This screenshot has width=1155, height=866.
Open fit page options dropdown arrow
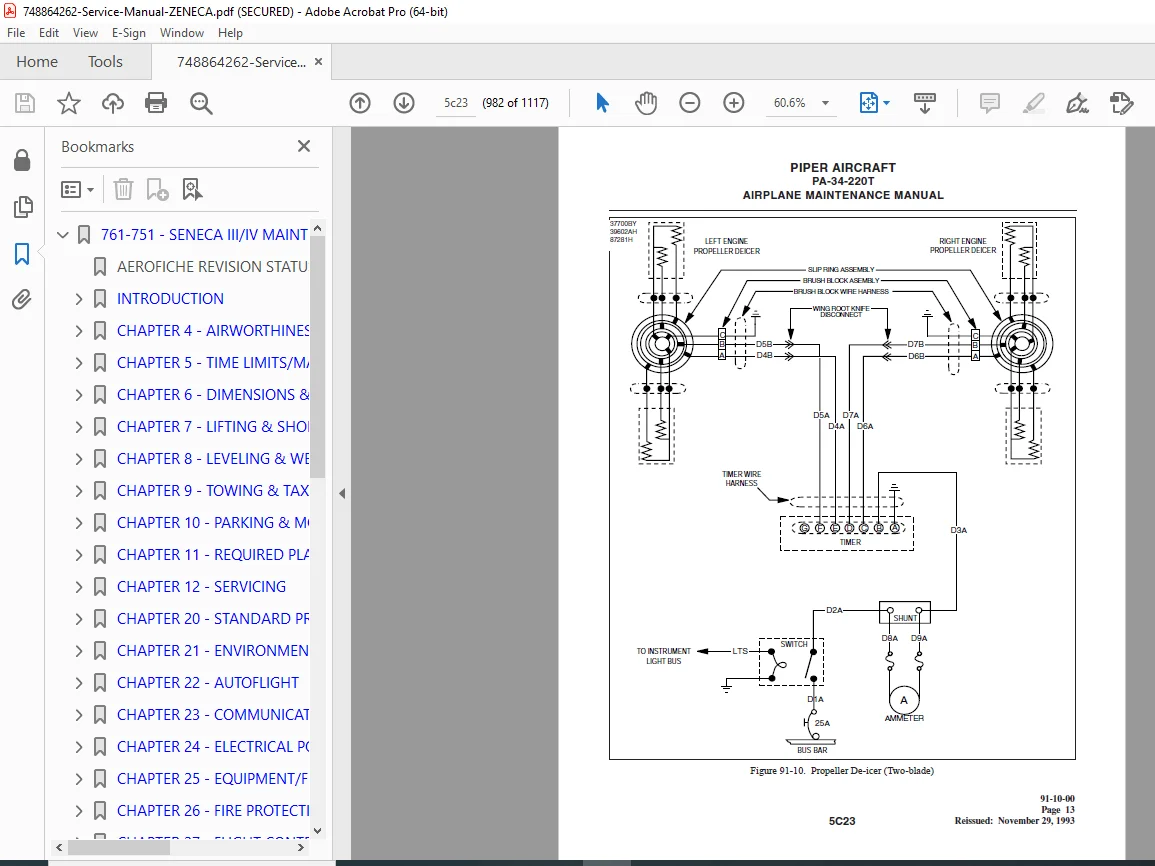pyautogui.click(x=886, y=103)
